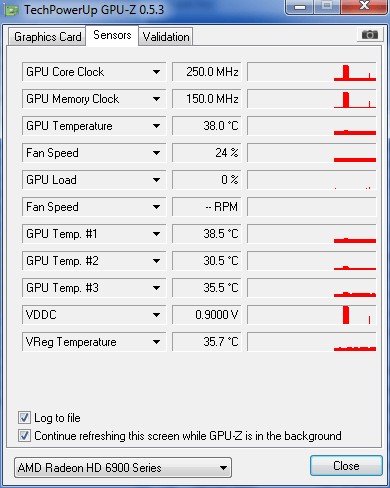
Task: Click the VDDC voltage history graph
Action: [312, 315]
